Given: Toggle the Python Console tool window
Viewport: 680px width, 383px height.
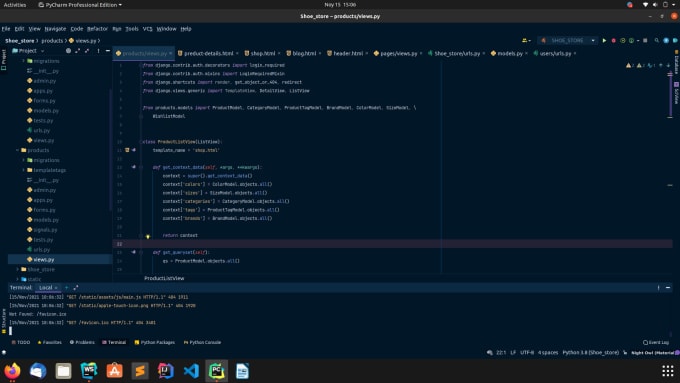Looking at the screenshot, I should (x=202, y=342).
